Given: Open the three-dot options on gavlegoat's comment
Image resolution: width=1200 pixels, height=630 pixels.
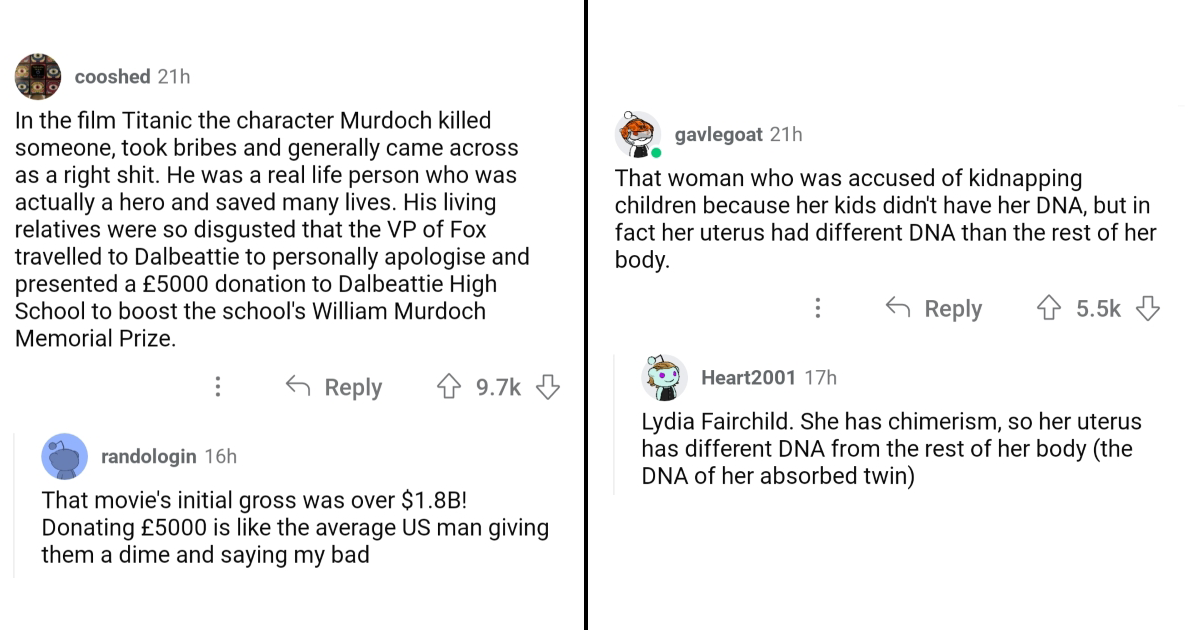Looking at the screenshot, I should tap(818, 308).
